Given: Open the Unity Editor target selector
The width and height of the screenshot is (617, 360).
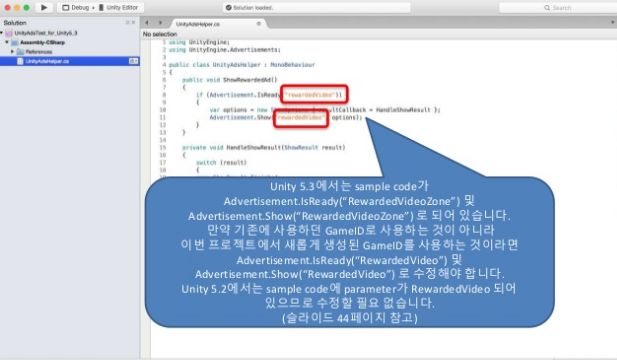Looking at the screenshot, I should tap(118, 7).
